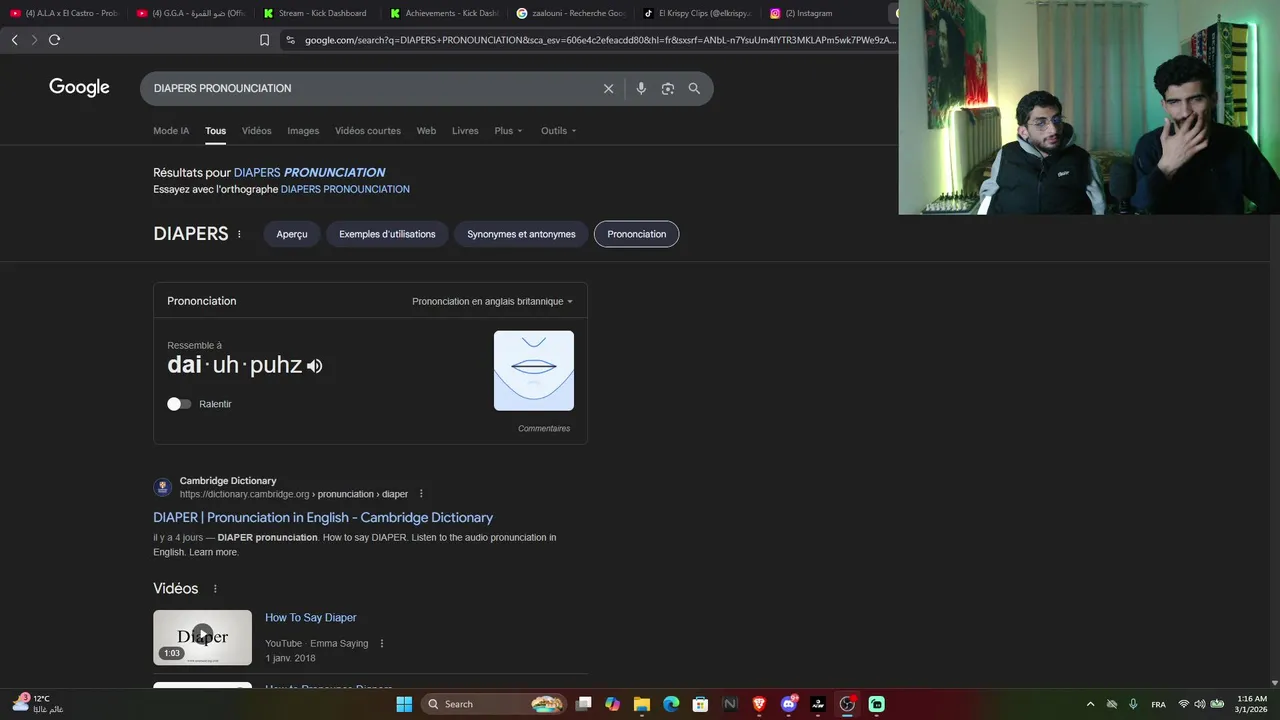Expand the Plus search filter dropdown
The height and width of the screenshot is (720, 1280).
[x=508, y=131]
